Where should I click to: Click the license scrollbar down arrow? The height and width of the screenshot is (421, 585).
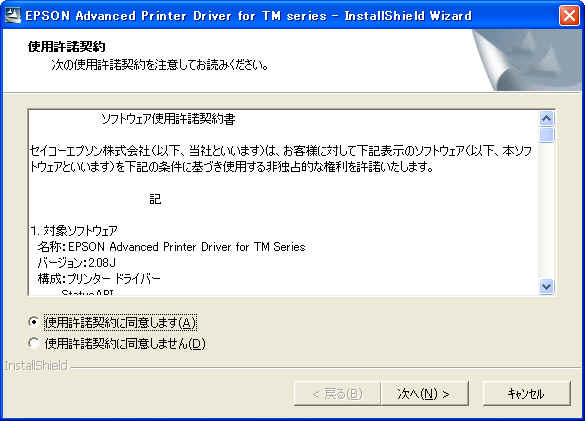tap(547, 287)
